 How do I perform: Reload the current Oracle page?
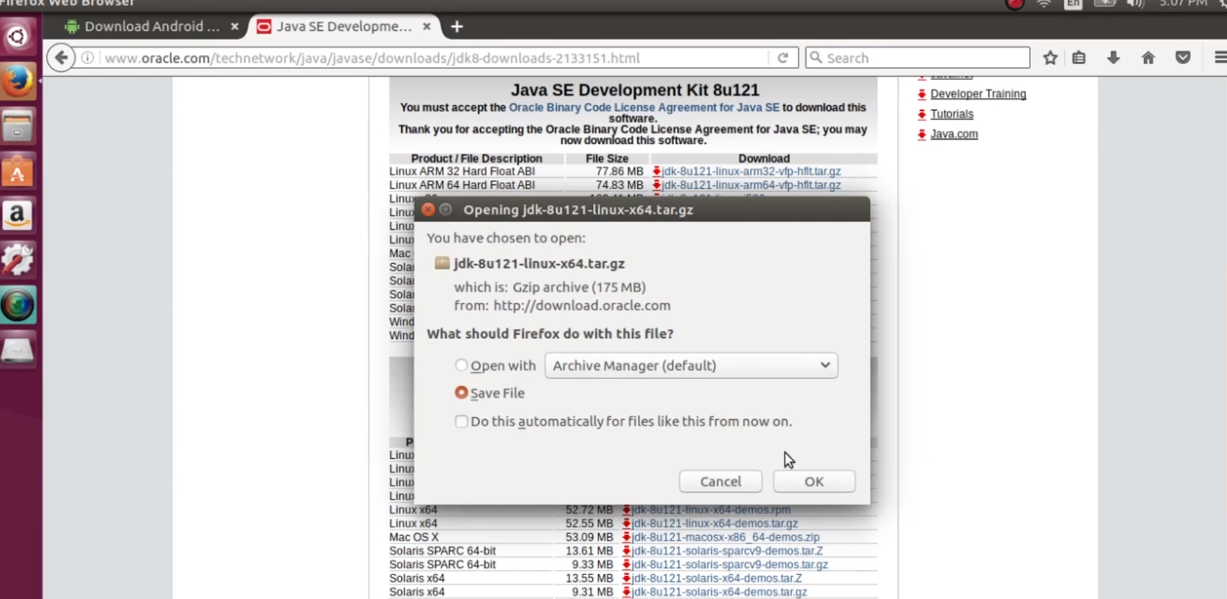[783, 58]
